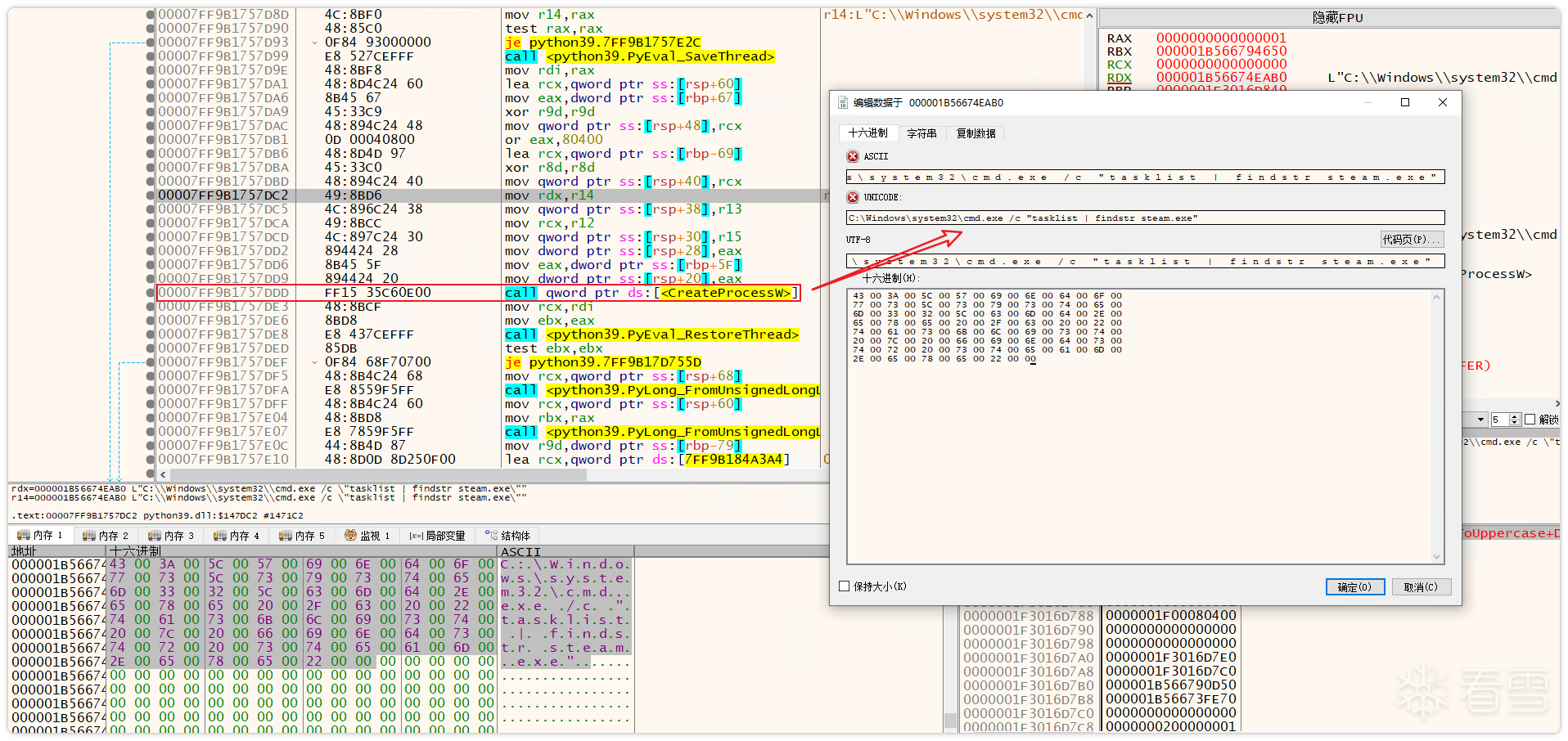Click inside the UNICODE text field
Image resolution: width=1568 pixels, height=741 pixels.
(1146, 218)
